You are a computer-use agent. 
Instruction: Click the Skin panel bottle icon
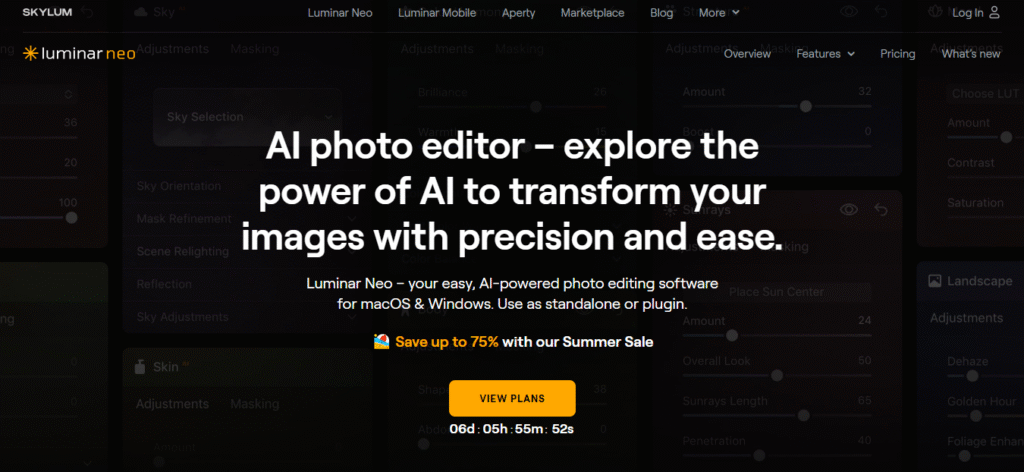pos(140,367)
